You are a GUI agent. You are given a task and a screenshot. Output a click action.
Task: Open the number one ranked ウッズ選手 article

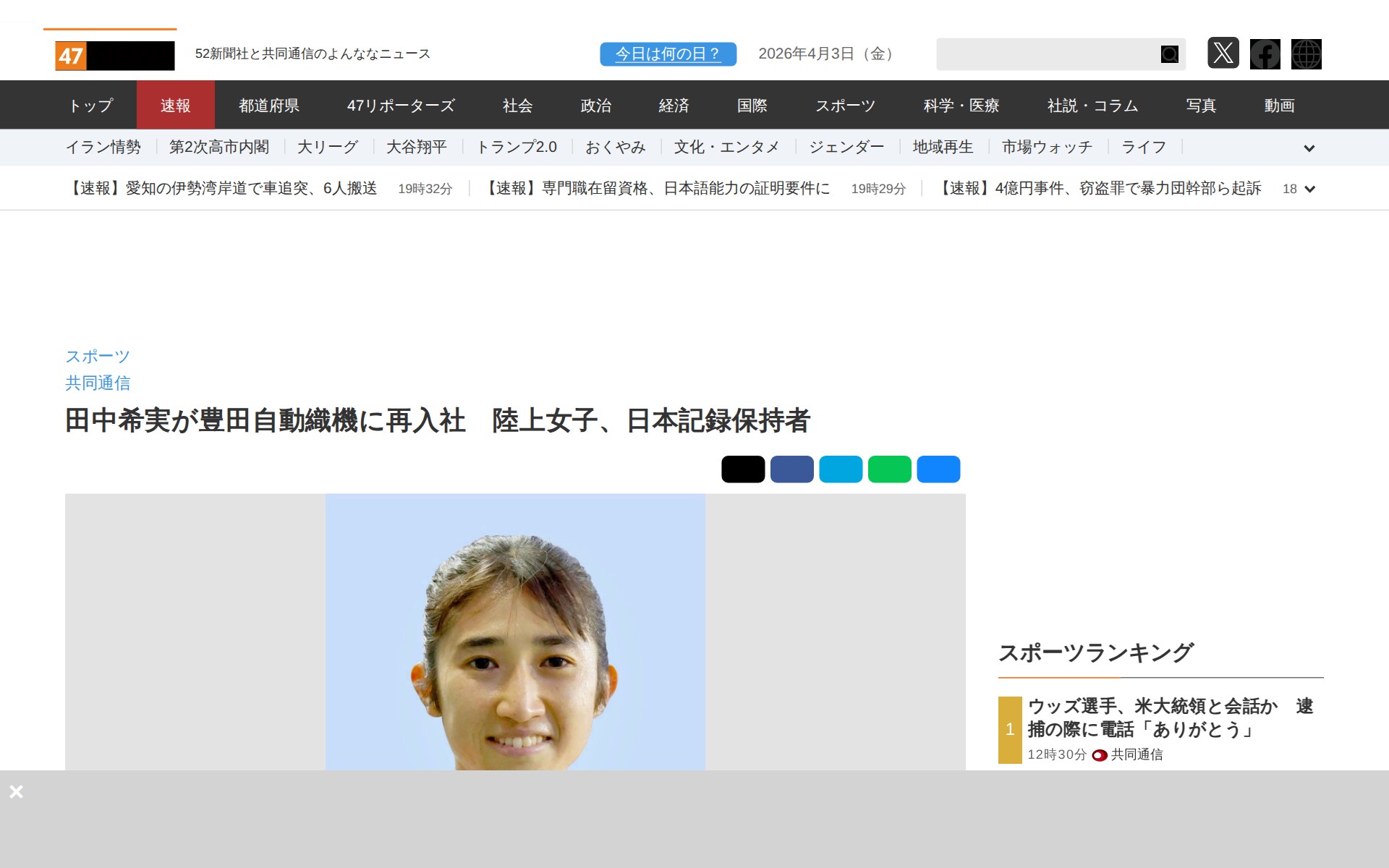pyautogui.click(x=1169, y=717)
